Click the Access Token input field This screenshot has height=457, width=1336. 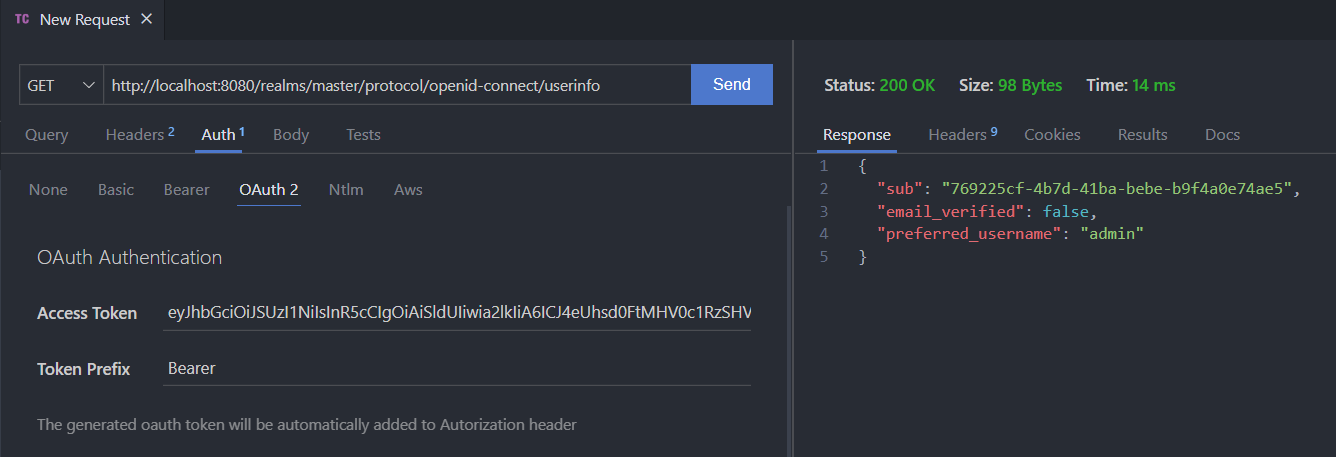coord(458,313)
